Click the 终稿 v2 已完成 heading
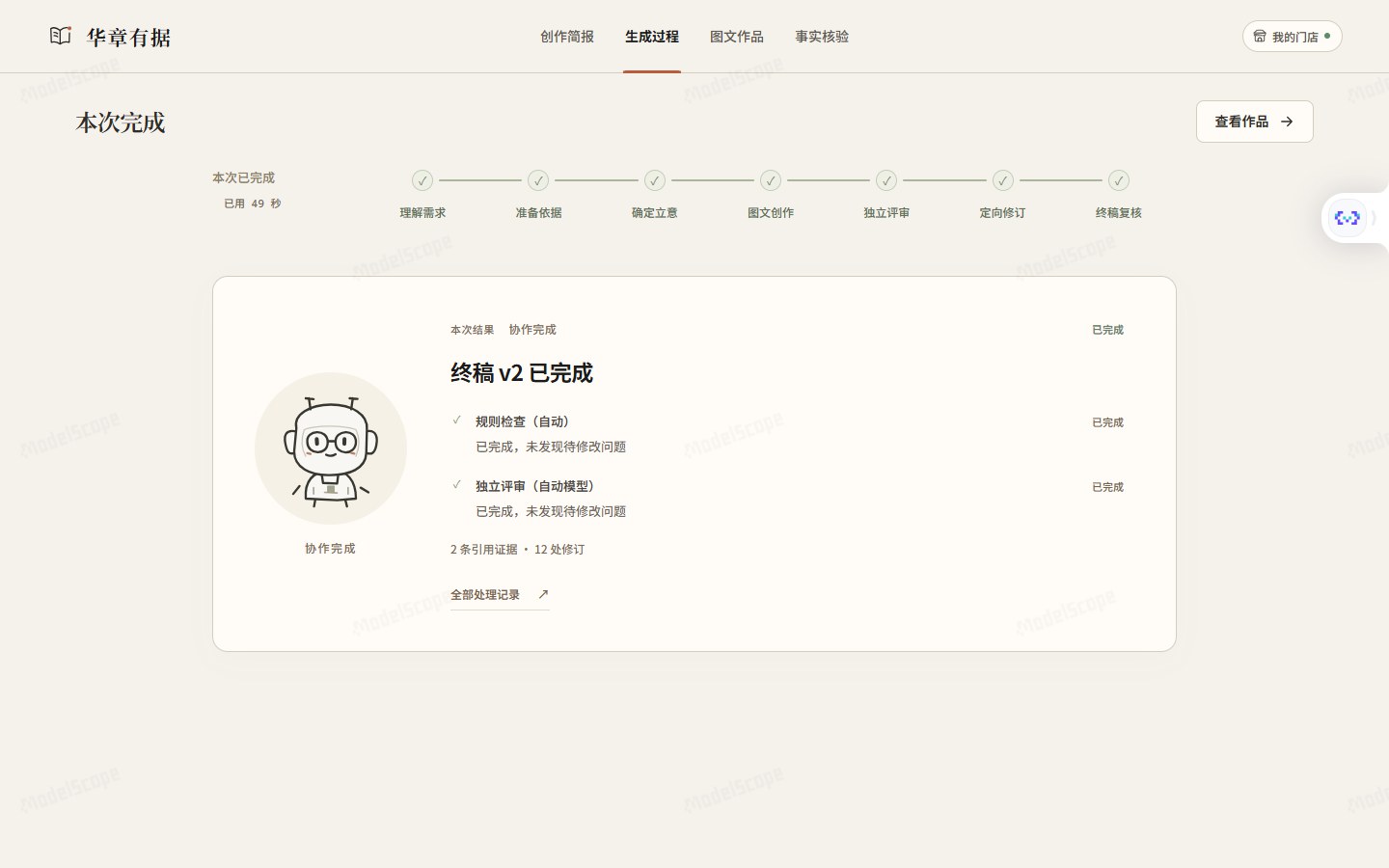1389x868 pixels. point(522,373)
